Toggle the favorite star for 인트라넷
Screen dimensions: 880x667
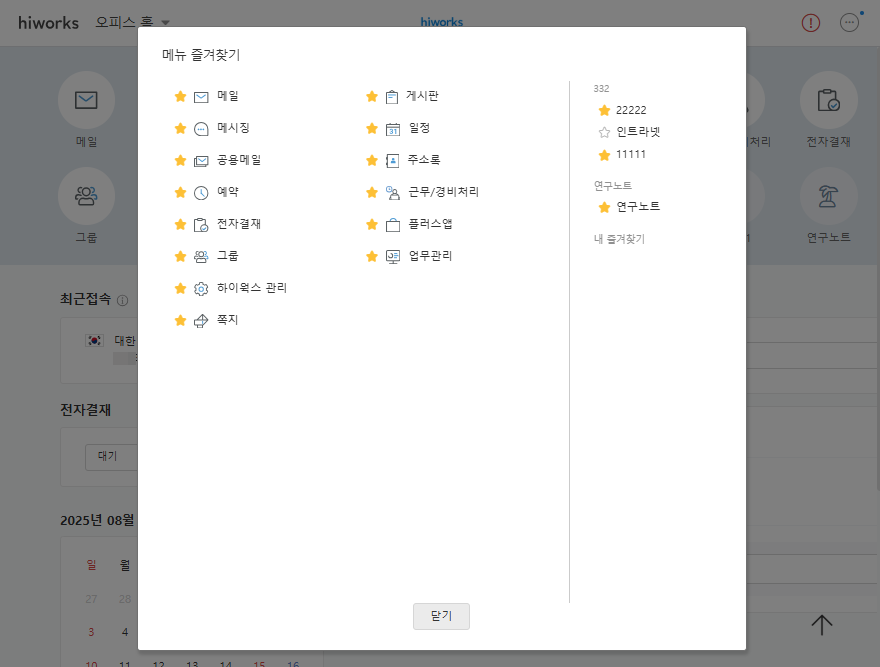pyautogui.click(x=604, y=132)
